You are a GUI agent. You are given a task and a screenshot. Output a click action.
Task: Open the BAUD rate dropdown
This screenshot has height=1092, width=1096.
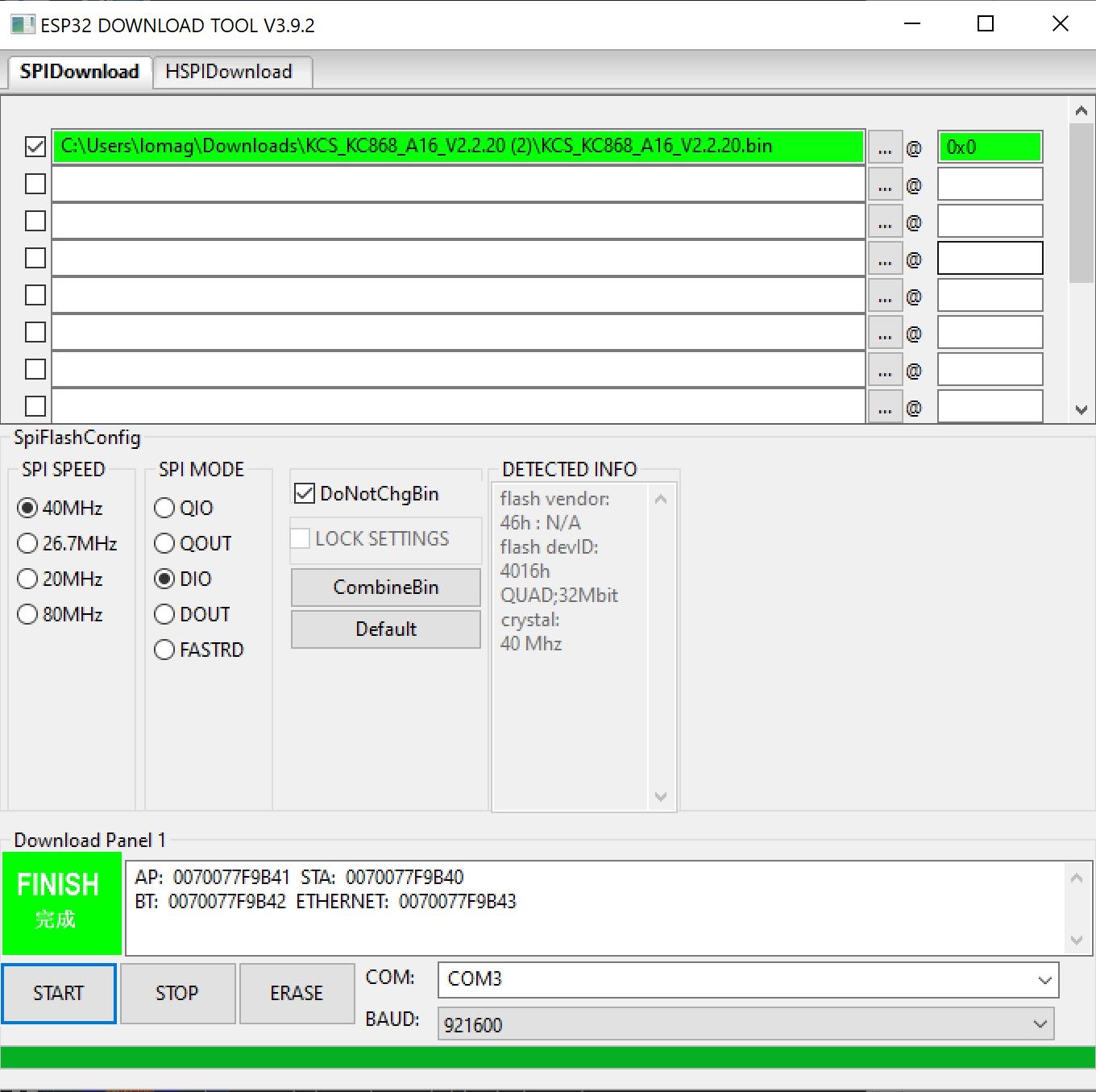[746, 1023]
